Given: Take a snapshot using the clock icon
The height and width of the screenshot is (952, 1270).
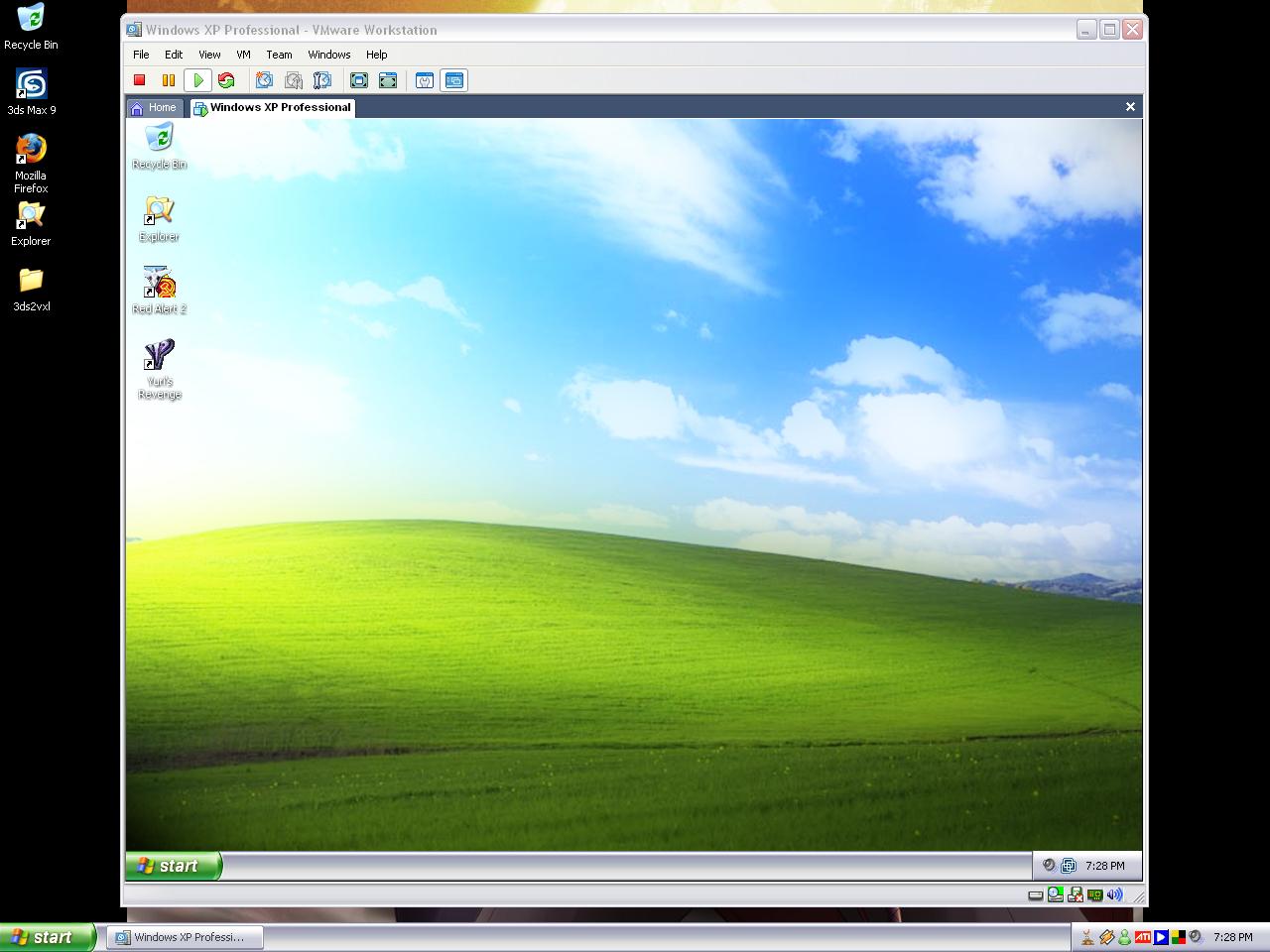Looking at the screenshot, I should [x=264, y=80].
